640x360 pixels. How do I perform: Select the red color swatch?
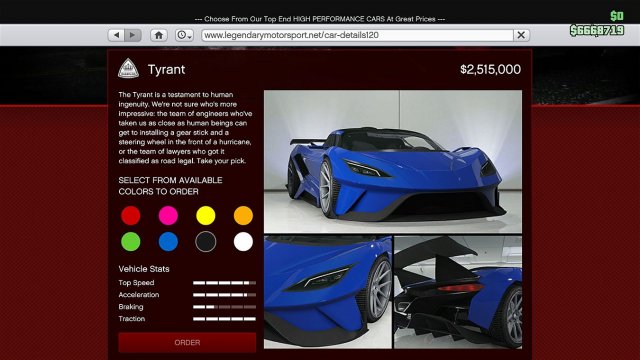131,216
